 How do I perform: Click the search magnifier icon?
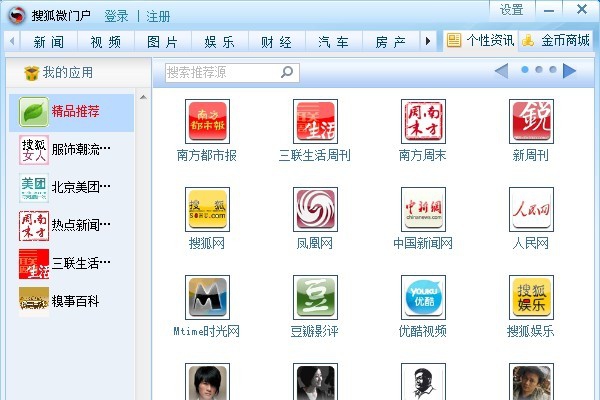tap(287, 72)
